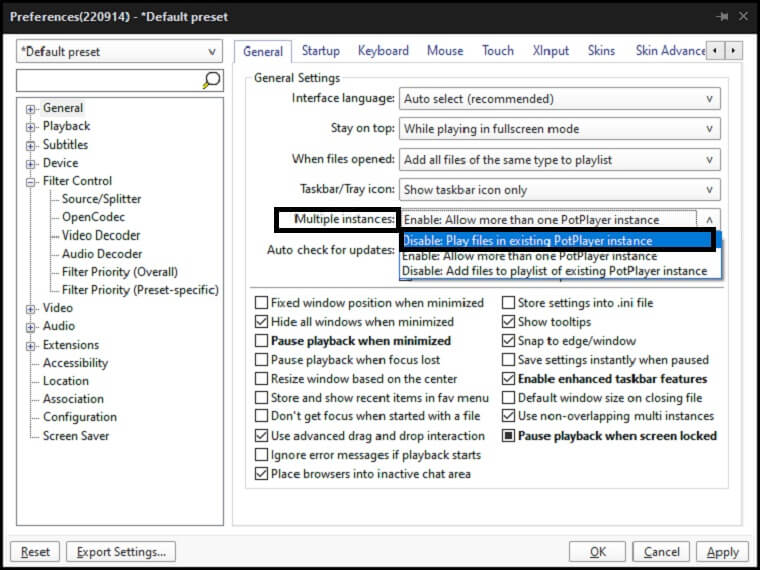
Task: Click the search magnifier icon
Action: pyautogui.click(x=211, y=80)
